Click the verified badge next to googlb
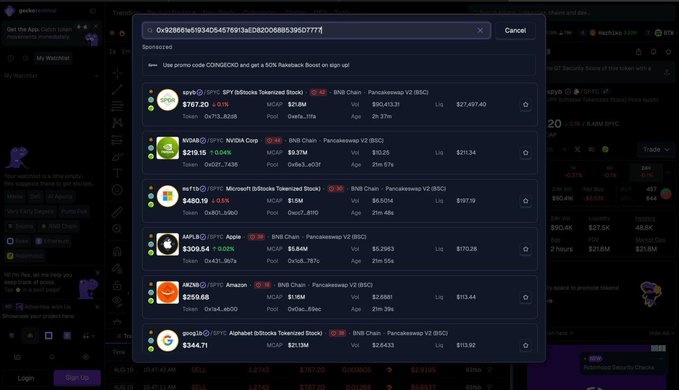 coord(206,333)
